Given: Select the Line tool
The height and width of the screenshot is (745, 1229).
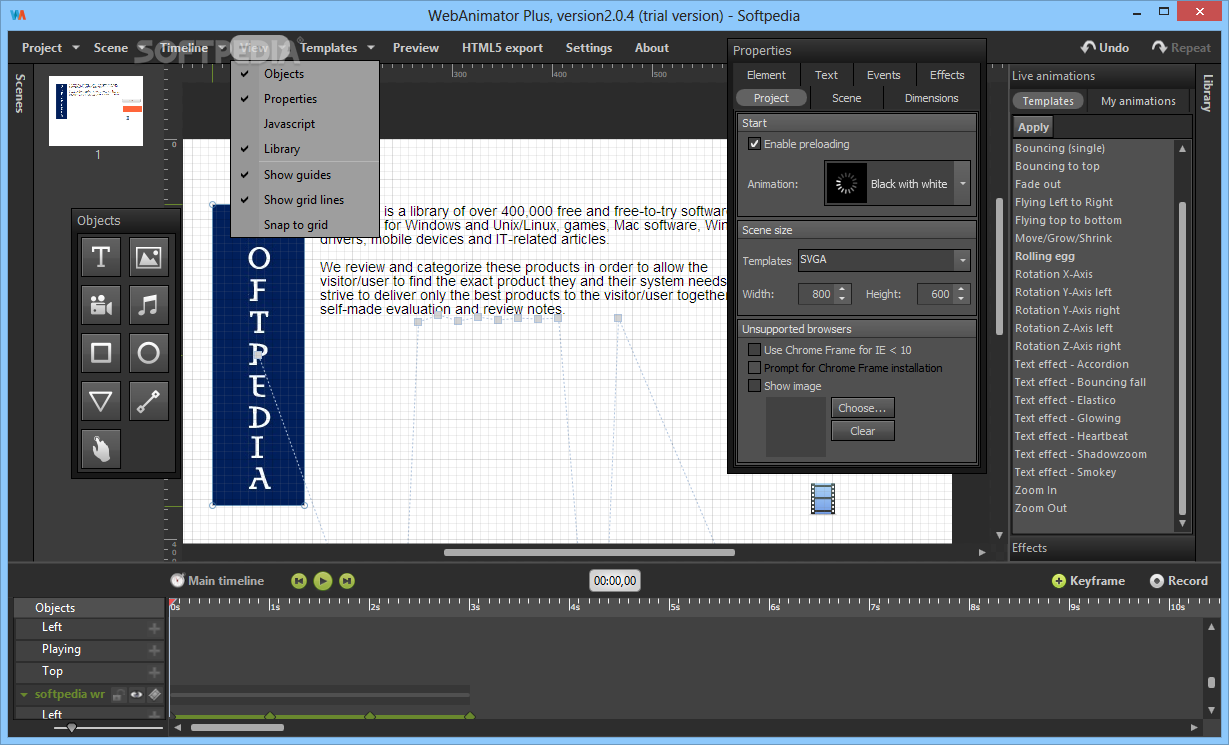Looking at the screenshot, I should point(149,401).
